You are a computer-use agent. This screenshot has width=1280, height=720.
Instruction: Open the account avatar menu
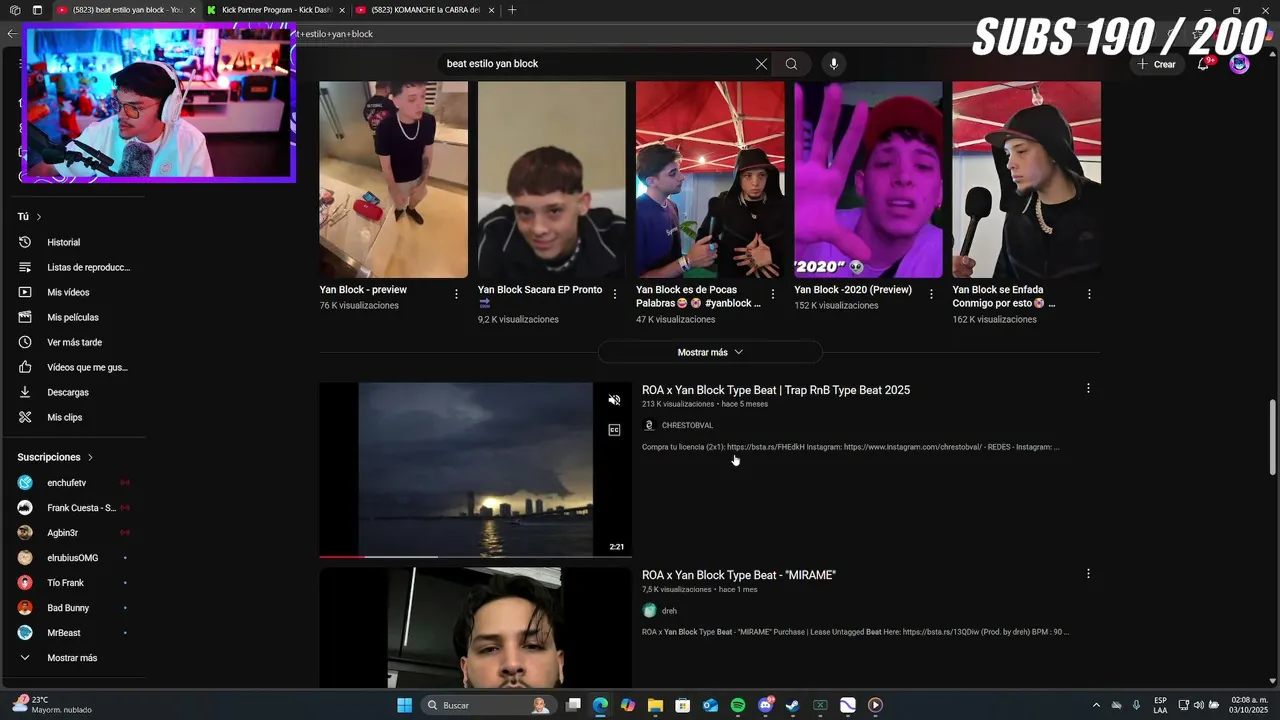[1239, 64]
